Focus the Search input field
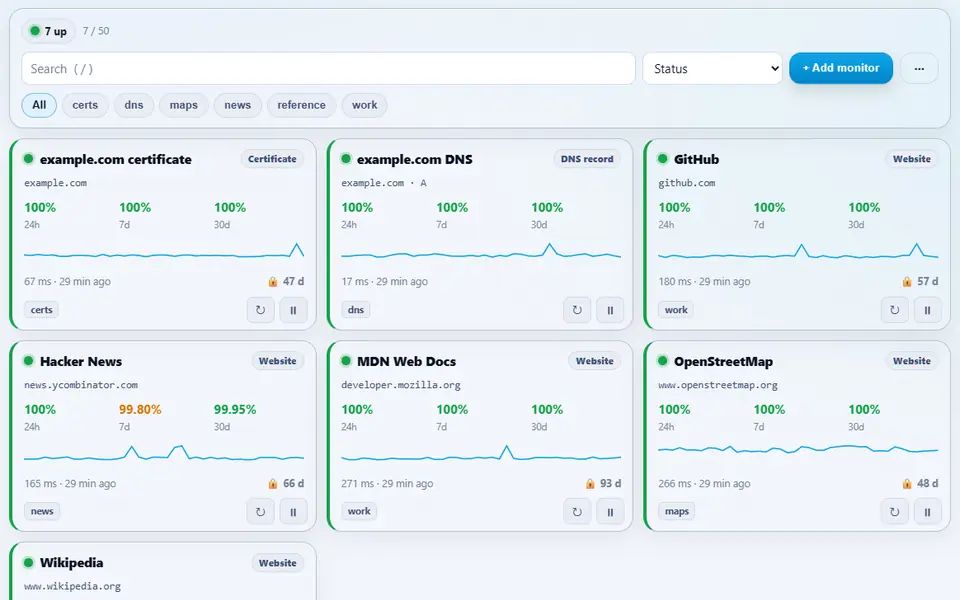Image resolution: width=960 pixels, height=600 pixels. pyautogui.click(x=328, y=69)
